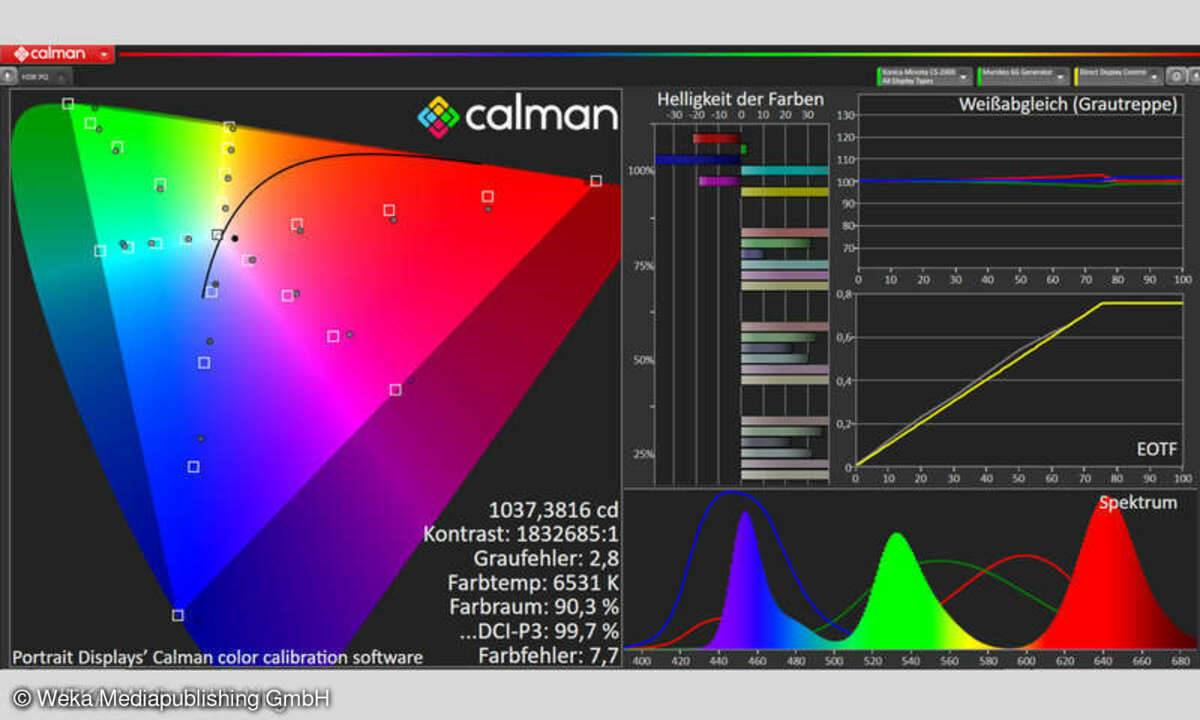Click the 1037,3816 cd luminance reading
Screen dimensions: 1200x720
[x=553, y=509]
